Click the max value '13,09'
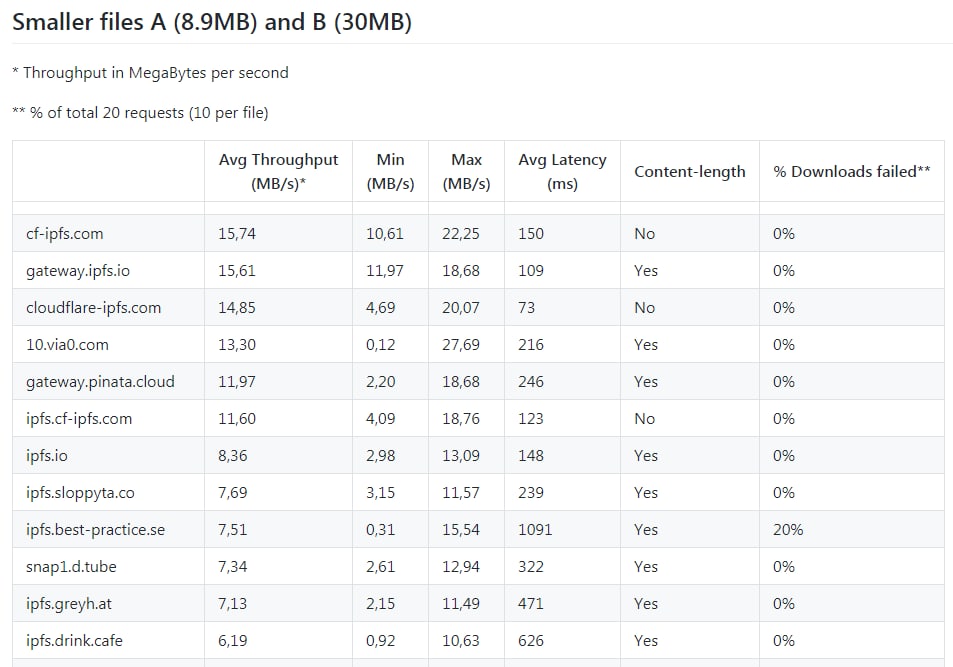Image resolution: width=953 pixels, height=667 pixels. 461,456
